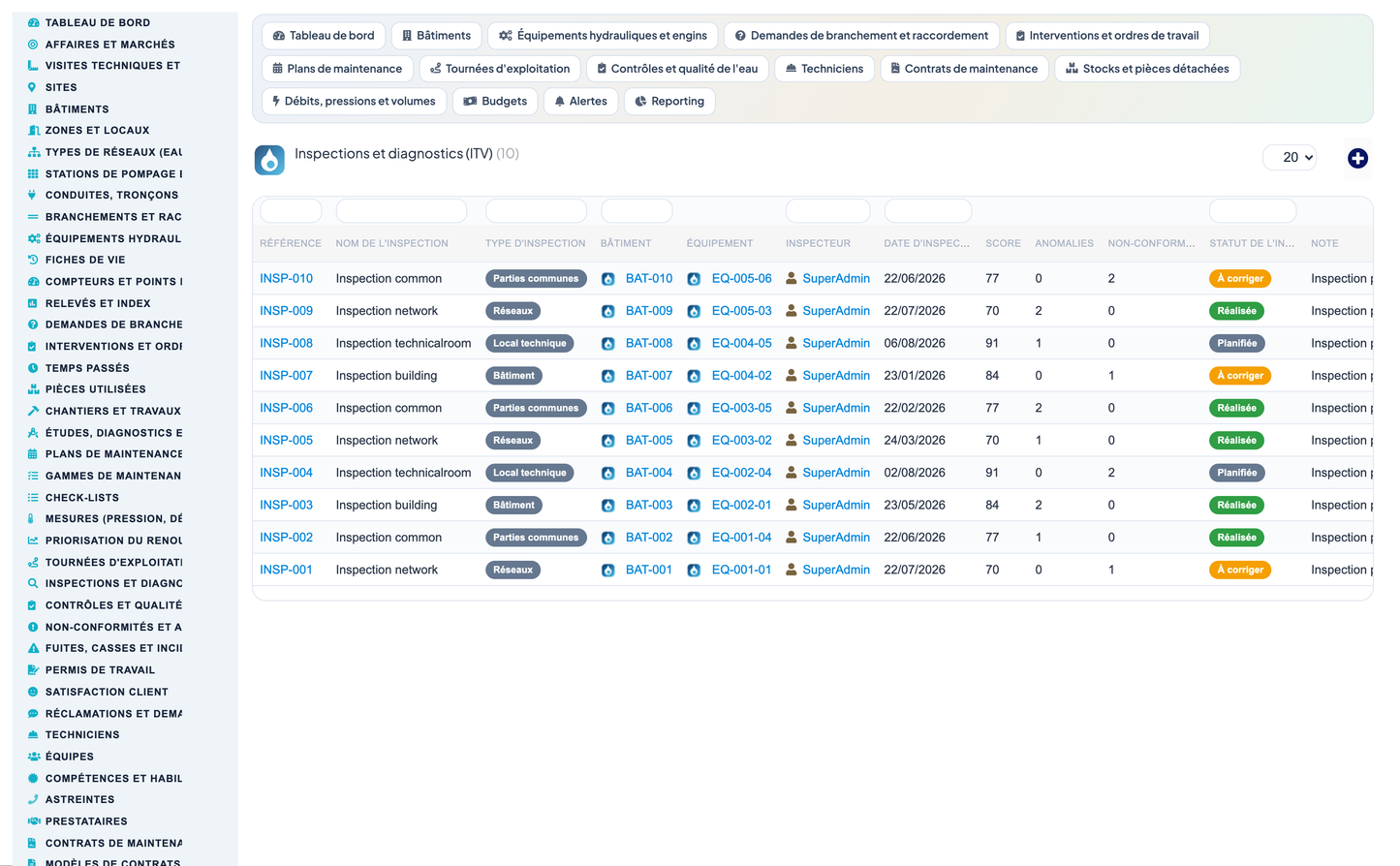Open the Tableau de bord tab
This screenshot has width=1400, height=866.
[x=324, y=36]
